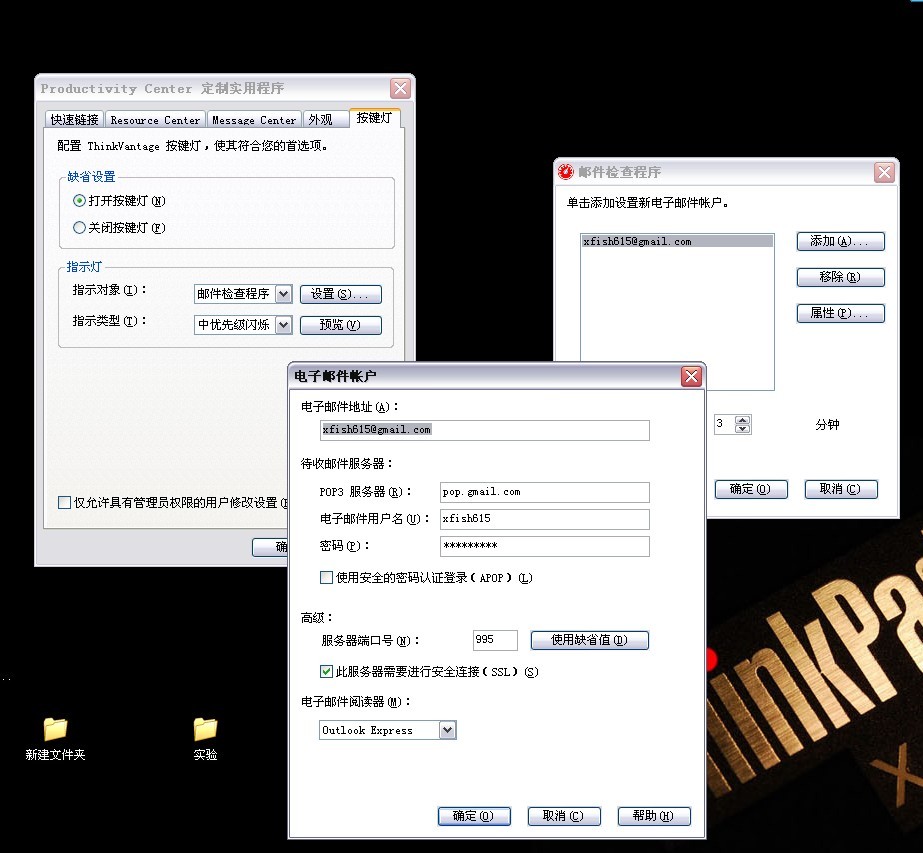This screenshot has width=923, height=853.
Task: Select xfish615@gmail.com in the account list
Action: 677,241
